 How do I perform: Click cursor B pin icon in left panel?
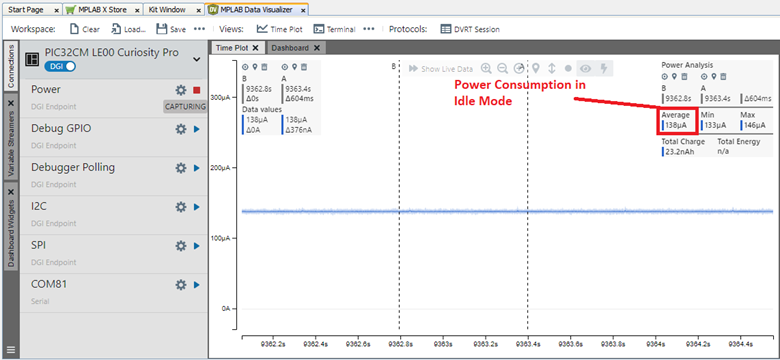coord(255,67)
